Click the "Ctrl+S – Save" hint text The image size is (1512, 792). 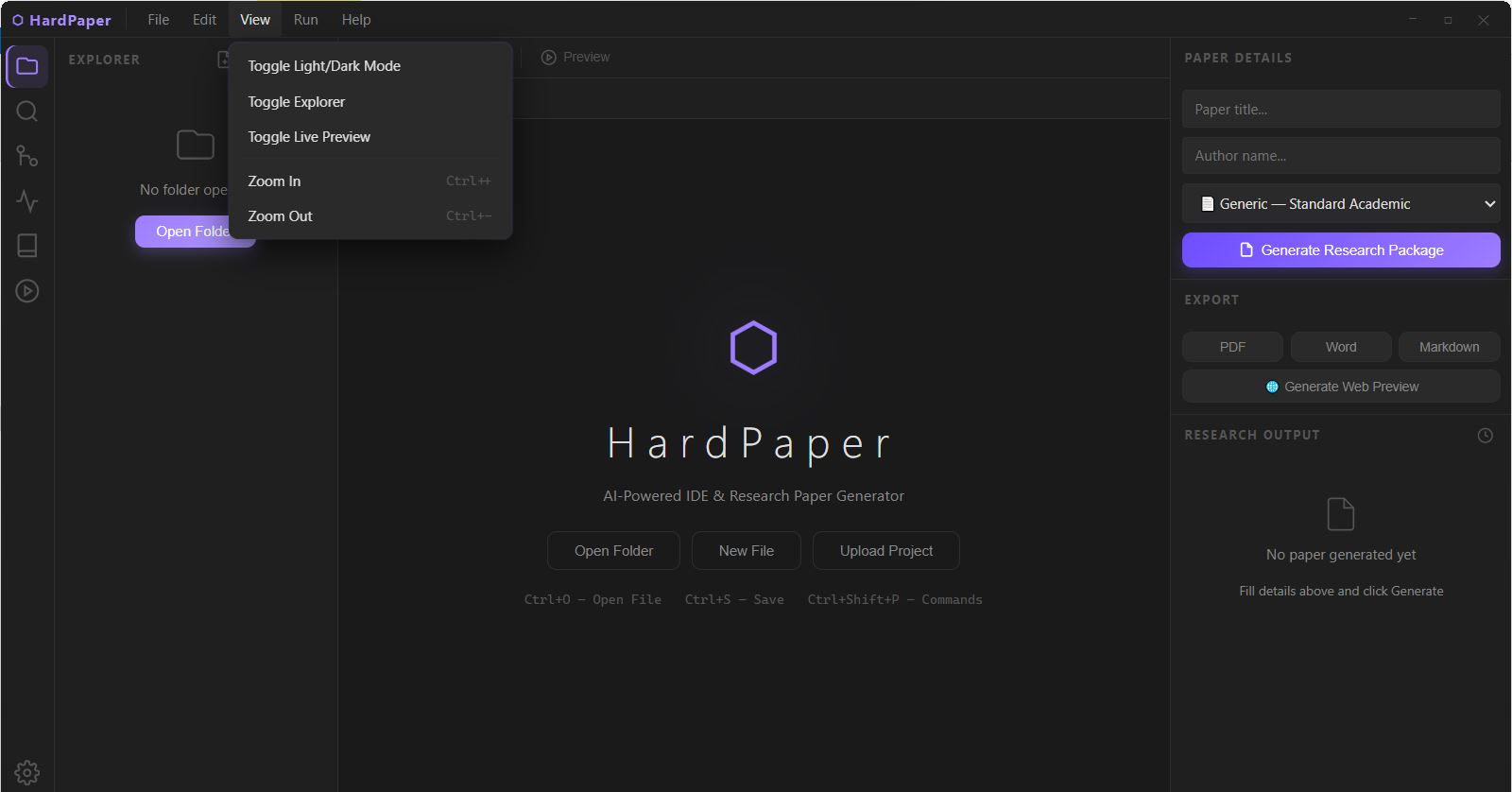point(734,599)
